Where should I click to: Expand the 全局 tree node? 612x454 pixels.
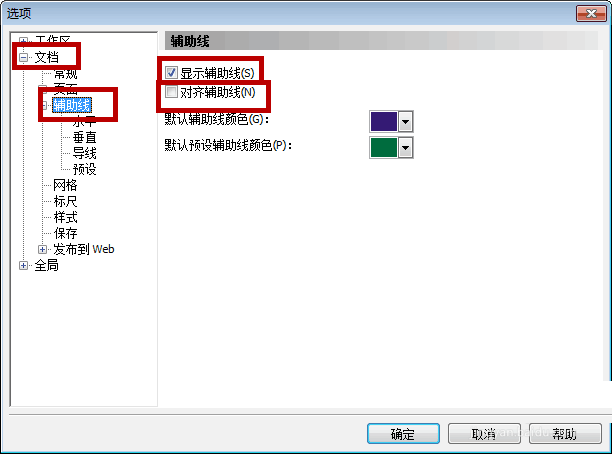[23, 265]
